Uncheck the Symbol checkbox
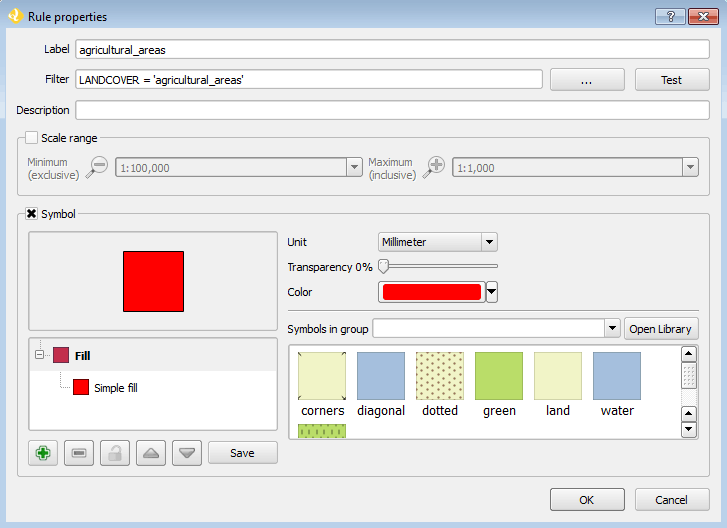727x528 pixels. pyautogui.click(x=31, y=213)
